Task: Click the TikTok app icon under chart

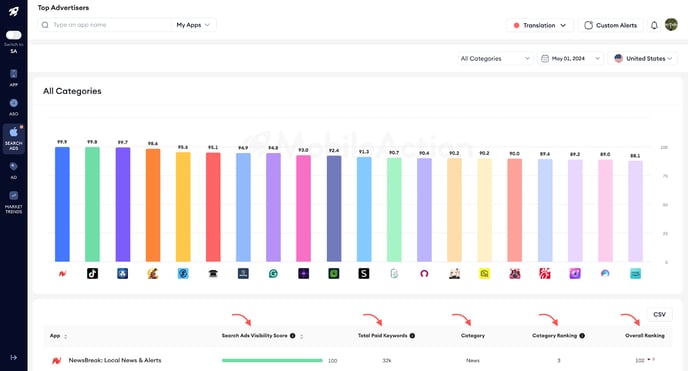Action: 92,274
